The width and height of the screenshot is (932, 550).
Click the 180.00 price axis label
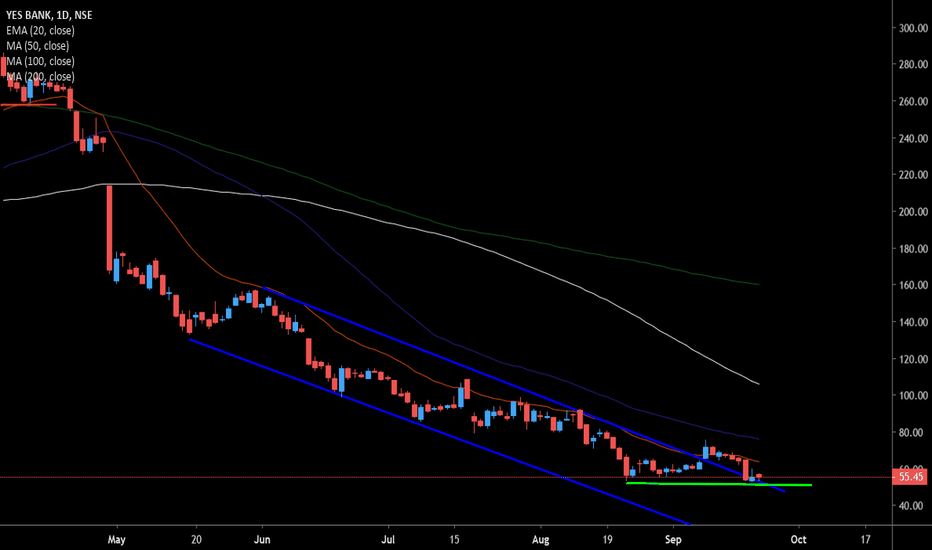tap(913, 249)
